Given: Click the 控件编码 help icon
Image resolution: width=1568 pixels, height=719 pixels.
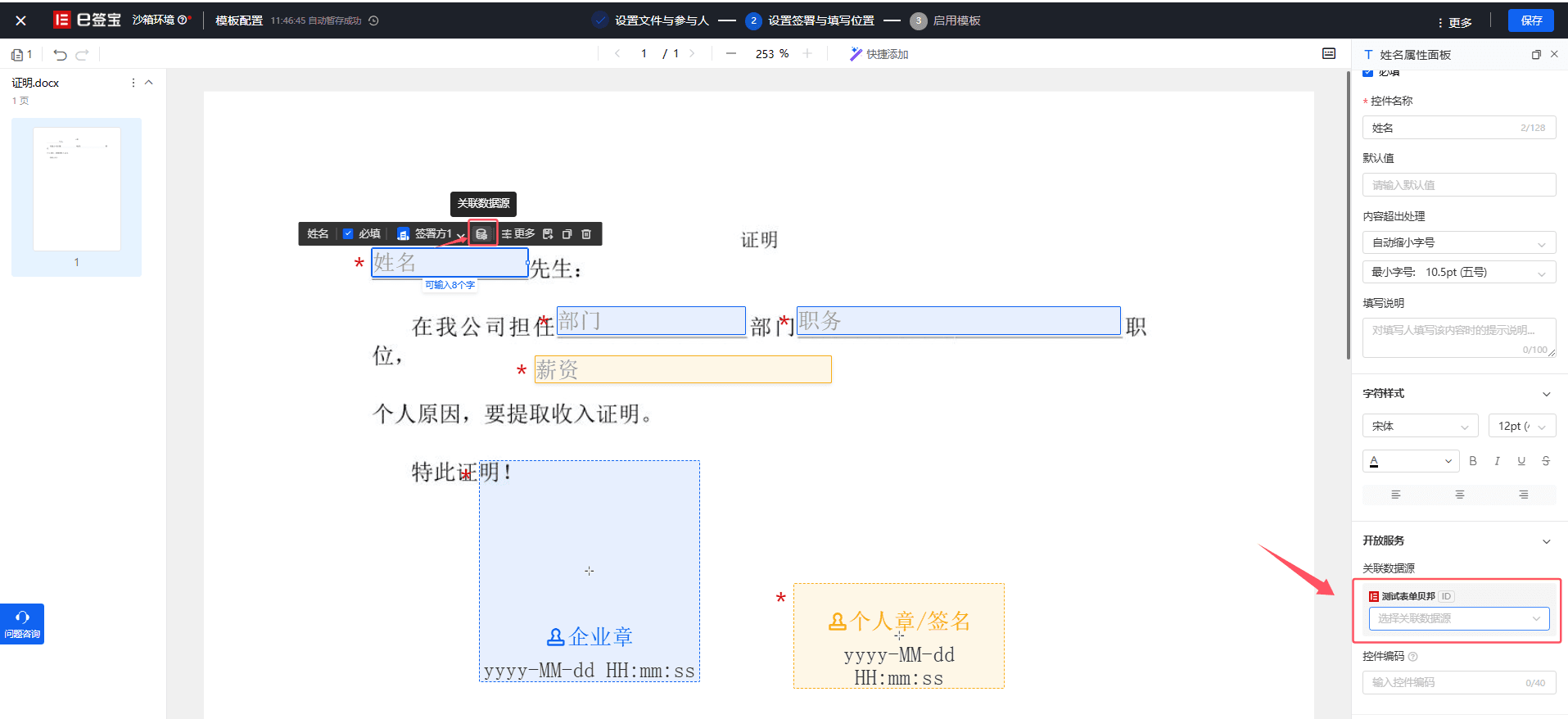Looking at the screenshot, I should point(1413,657).
